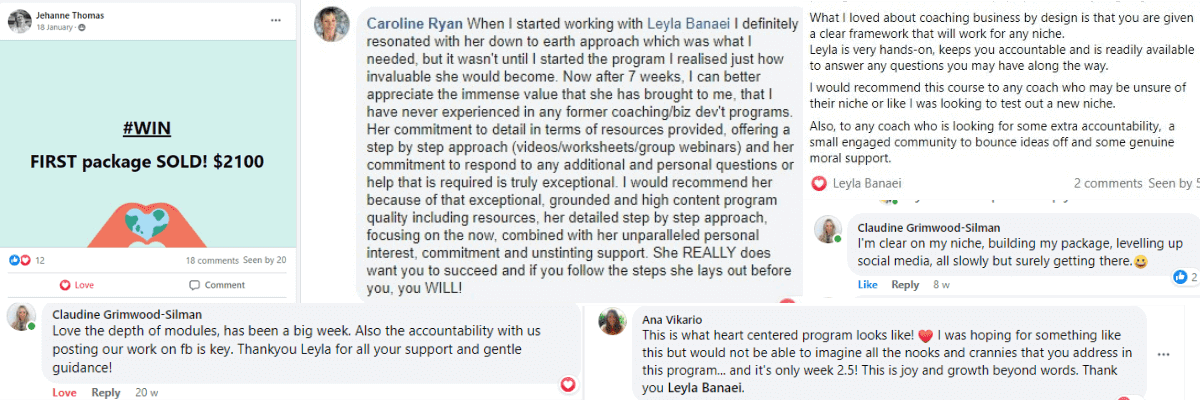View the like count on Claudine's niche comment
Image resolution: width=1200 pixels, height=400 pixels.
1183,276
